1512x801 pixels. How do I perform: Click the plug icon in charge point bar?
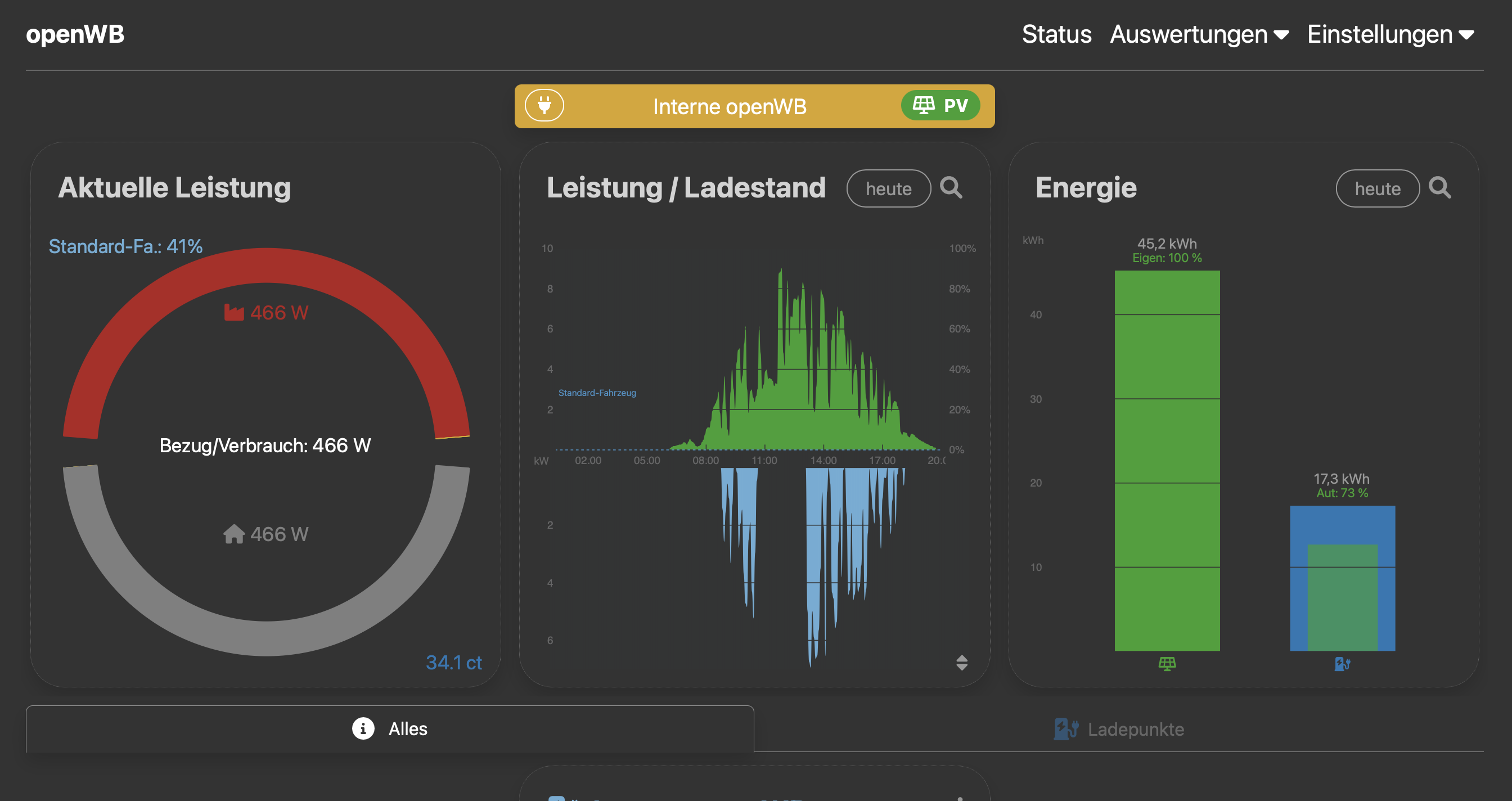(x=544, y=106)
